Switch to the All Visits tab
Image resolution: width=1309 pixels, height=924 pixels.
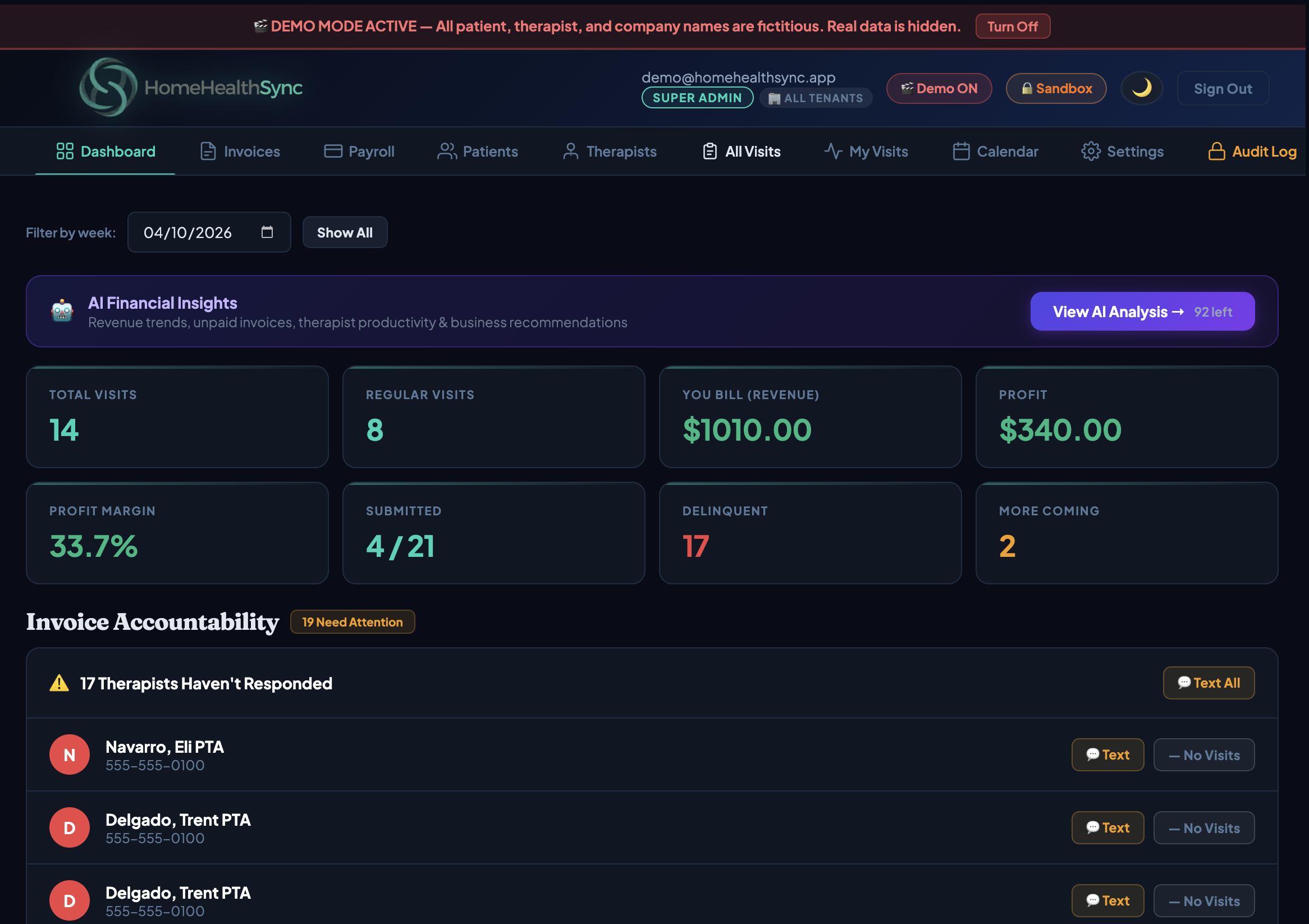coord(741,151)
